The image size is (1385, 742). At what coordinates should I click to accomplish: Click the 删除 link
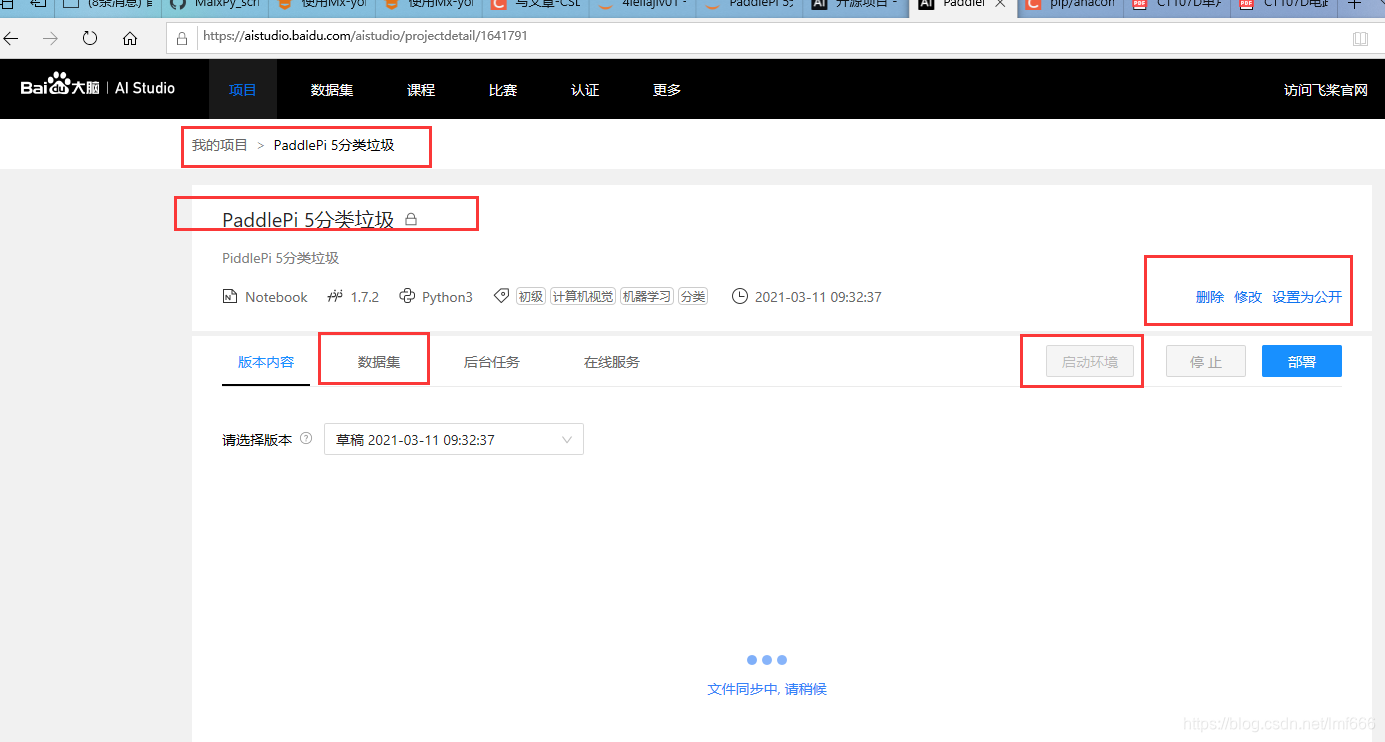point(1210,297)
